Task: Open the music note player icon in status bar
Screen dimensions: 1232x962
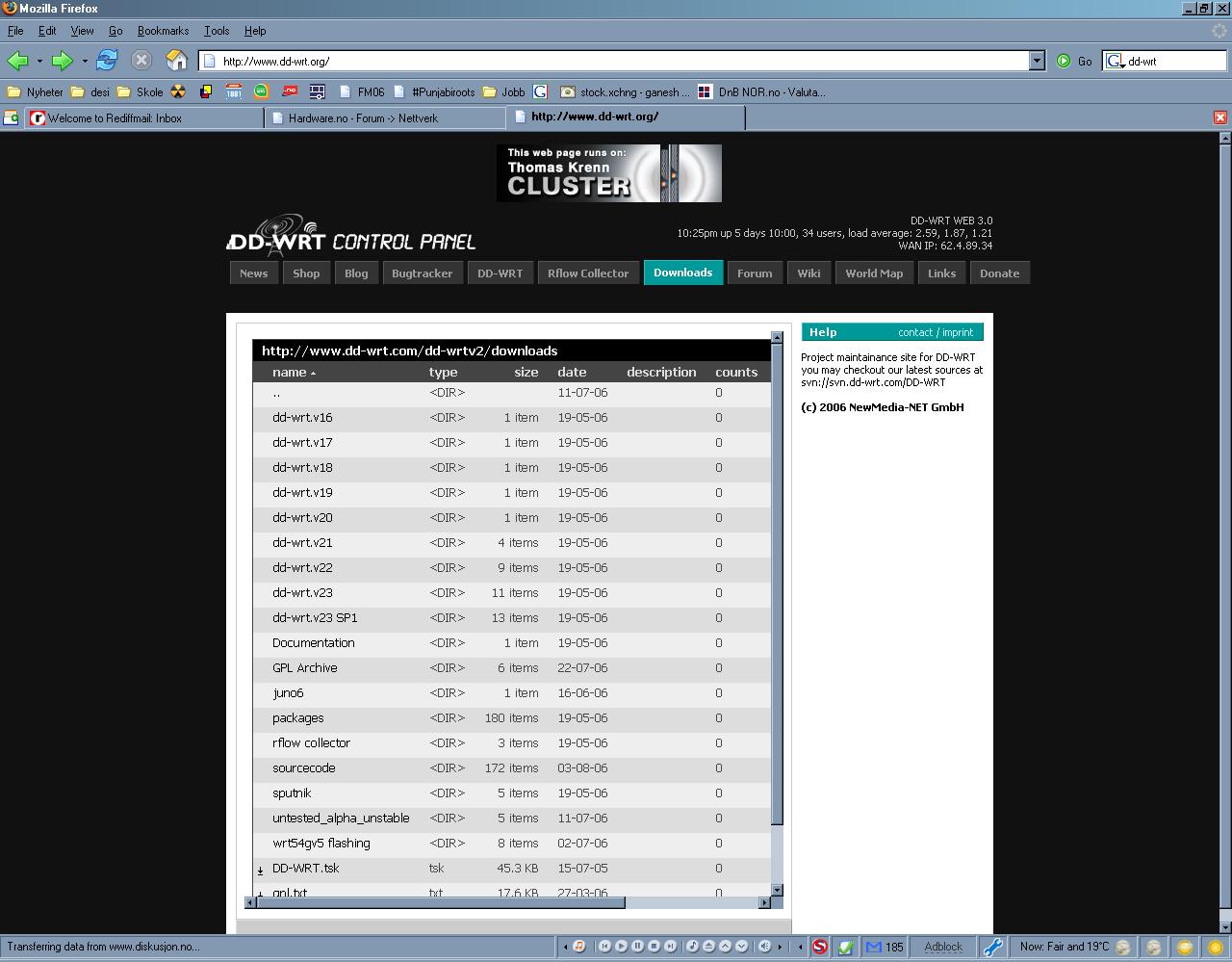Action: coord(578,947)
